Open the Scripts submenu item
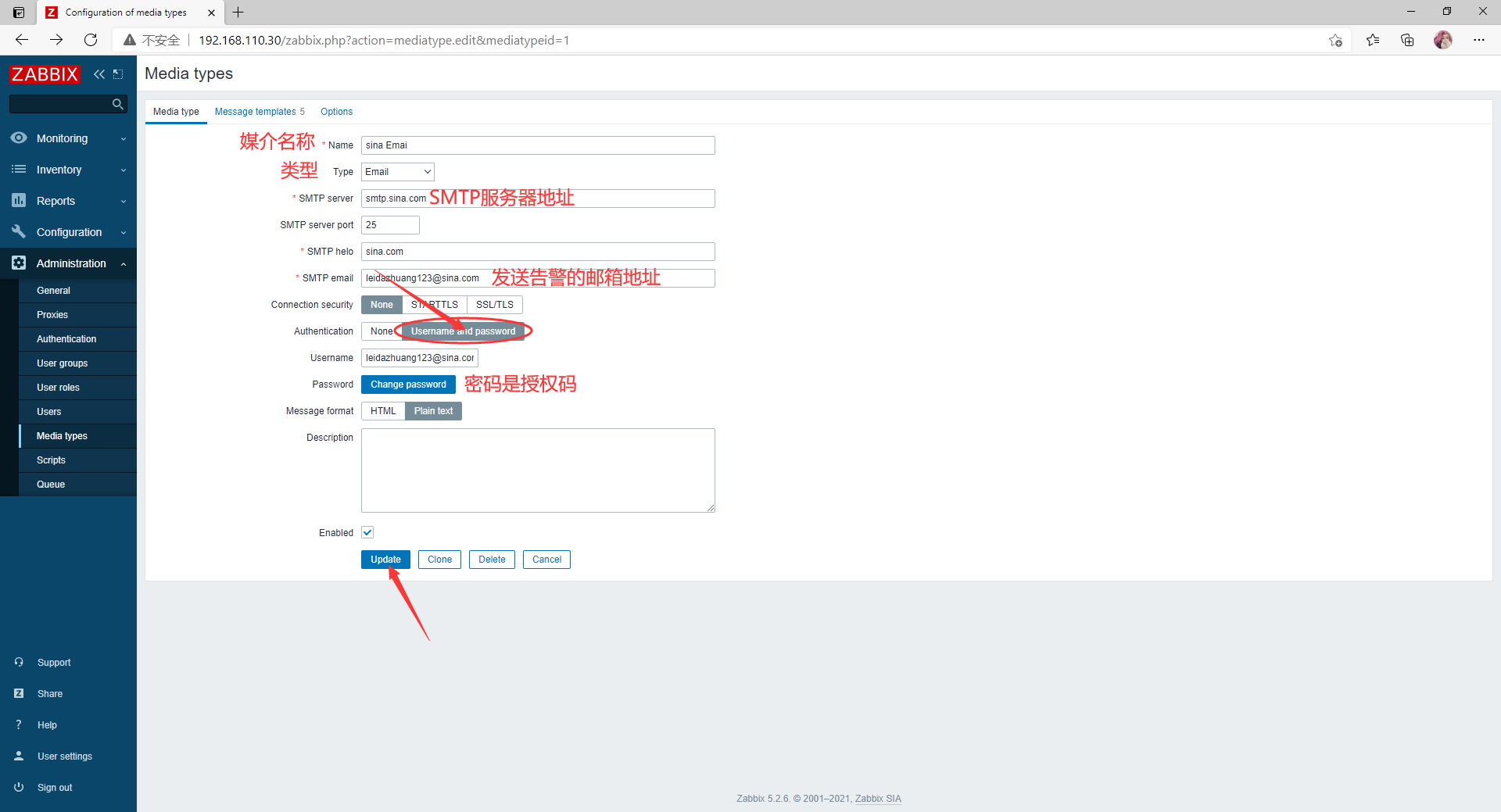Viewport: 1501px width, 812px height. click(77, 460)
